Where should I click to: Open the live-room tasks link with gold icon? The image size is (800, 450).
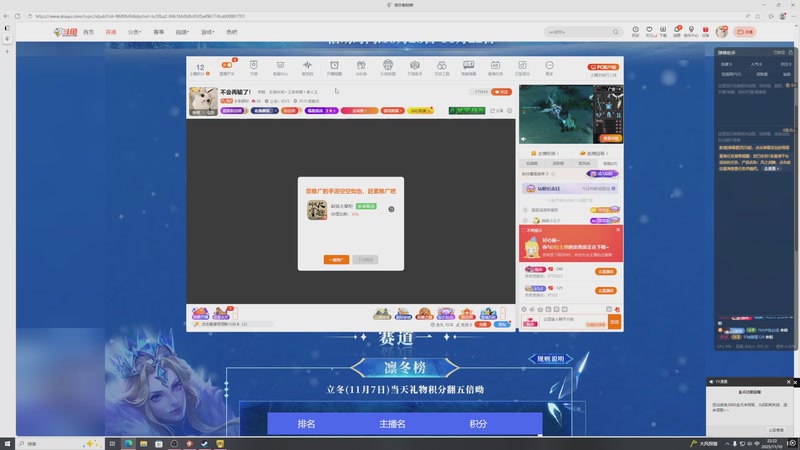click(593, 153)
